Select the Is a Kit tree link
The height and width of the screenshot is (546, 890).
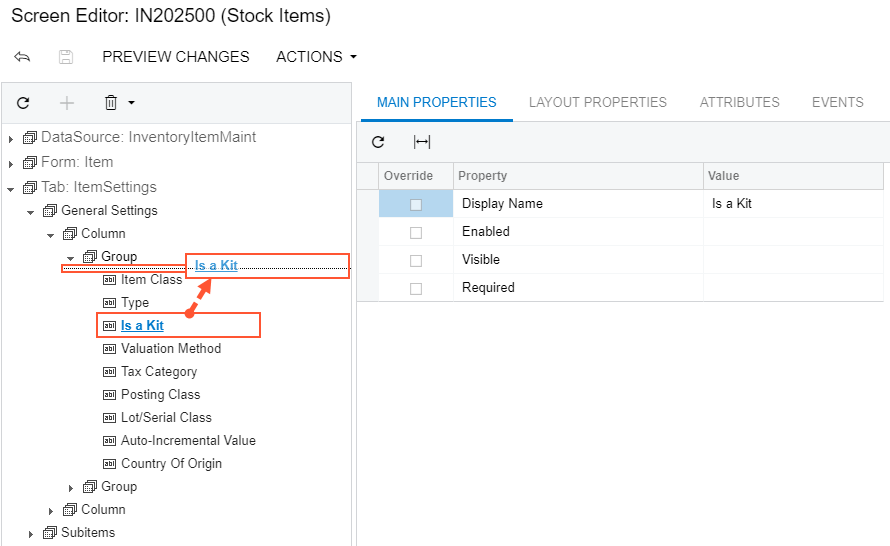click(142, 325)
